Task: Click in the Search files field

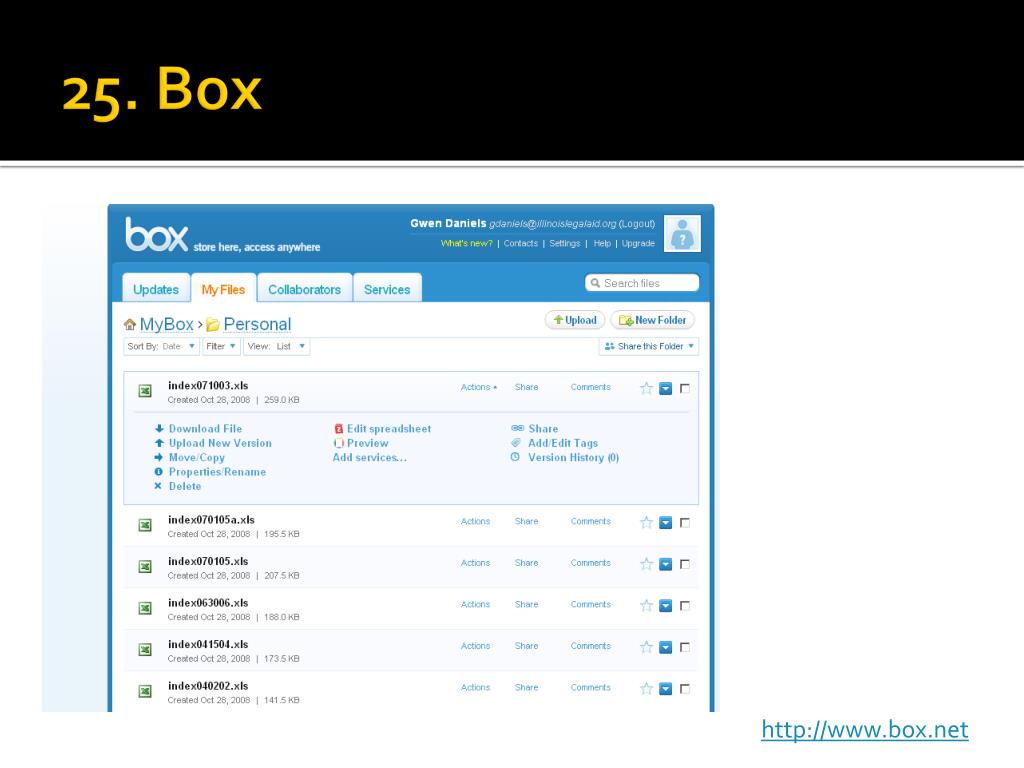Action: click(642, 283)
